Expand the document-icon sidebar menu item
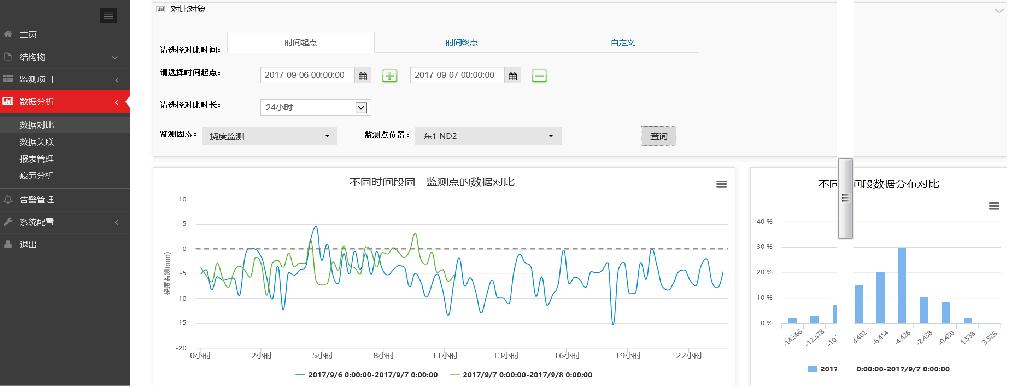This screenshot has height=387, width=1009. (65, 57)
